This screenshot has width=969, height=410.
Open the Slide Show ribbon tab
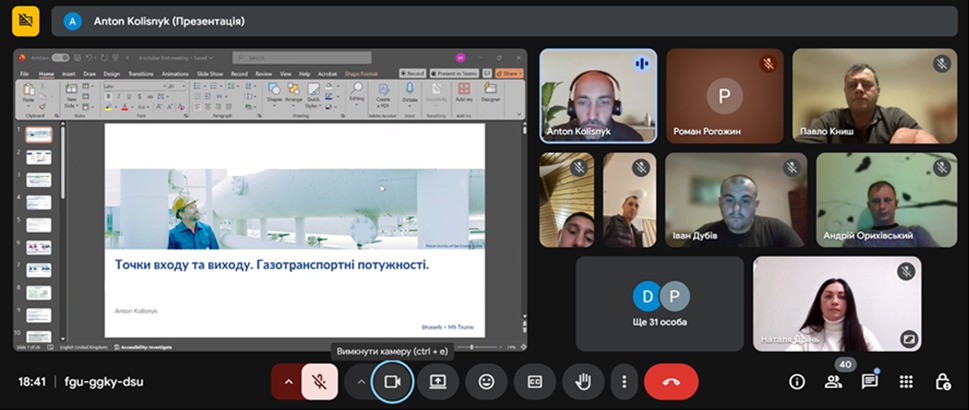[x=210, y=73]
